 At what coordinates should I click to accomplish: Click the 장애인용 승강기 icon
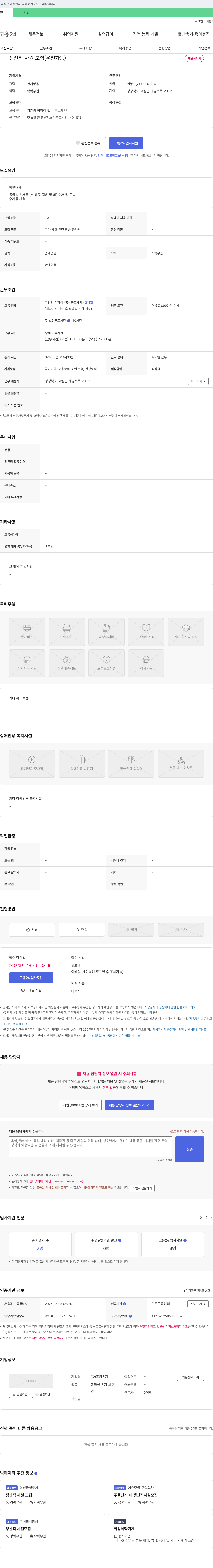click(x=82, y=763)
